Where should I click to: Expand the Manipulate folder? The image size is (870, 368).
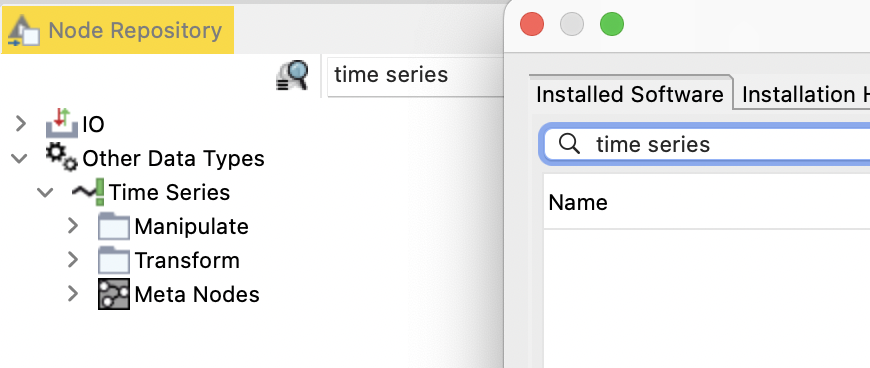coord(73,226)
